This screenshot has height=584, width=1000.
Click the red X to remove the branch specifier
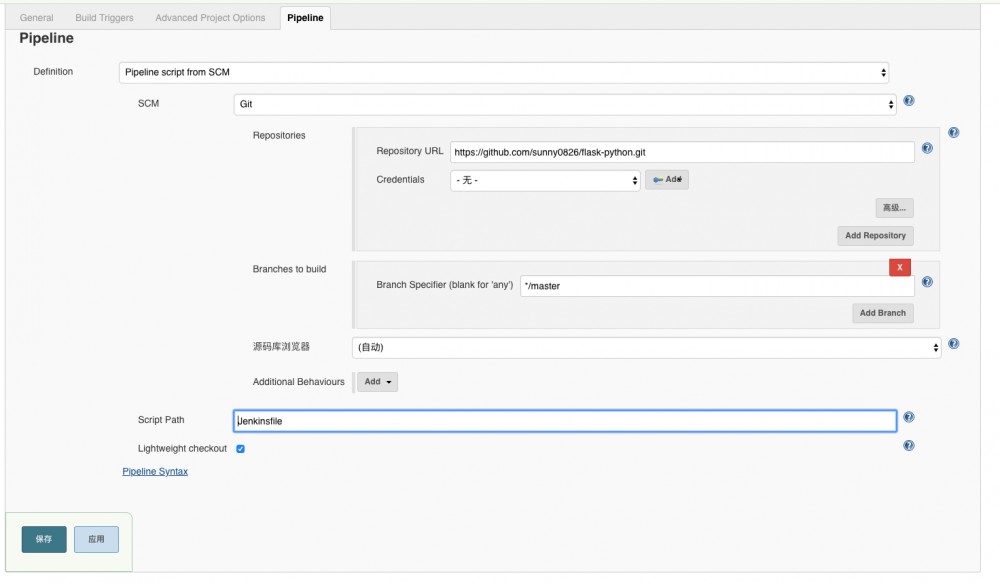click(x=899, y=267)
